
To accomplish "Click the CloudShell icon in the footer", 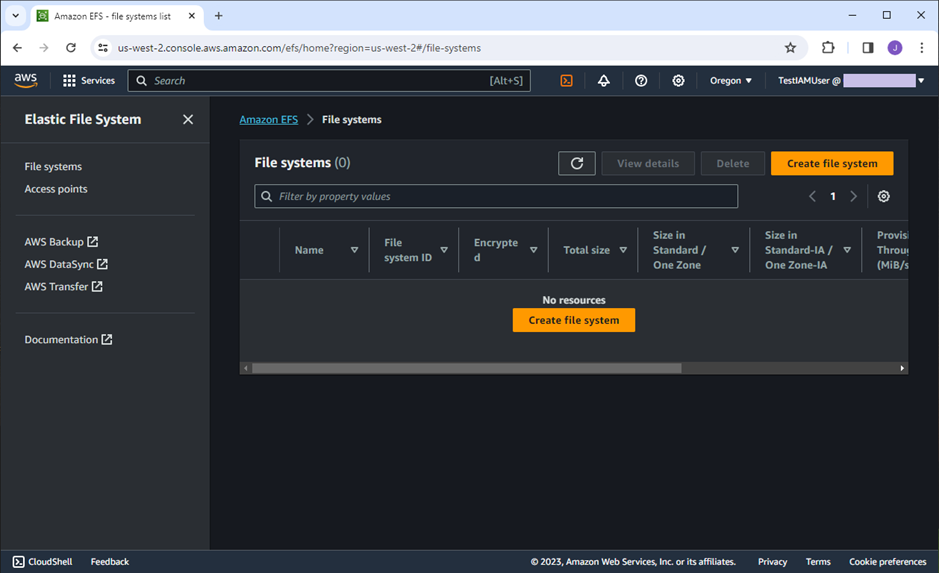I will coord(19,562).
